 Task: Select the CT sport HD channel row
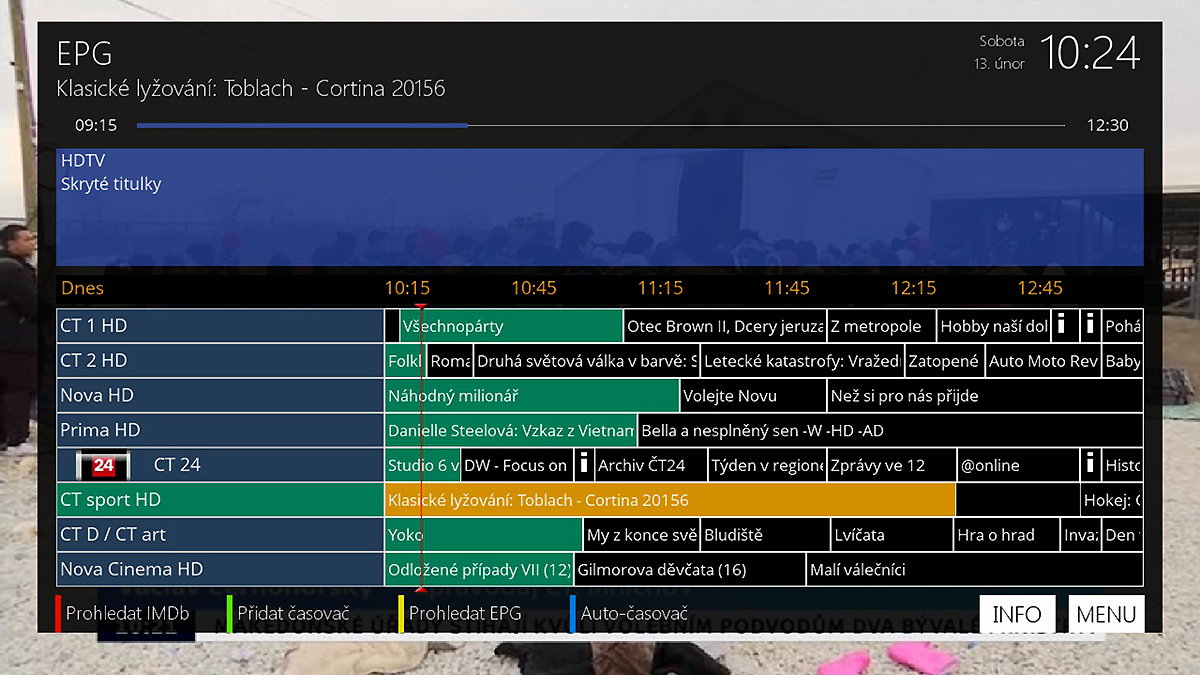[x=220, y=500]
